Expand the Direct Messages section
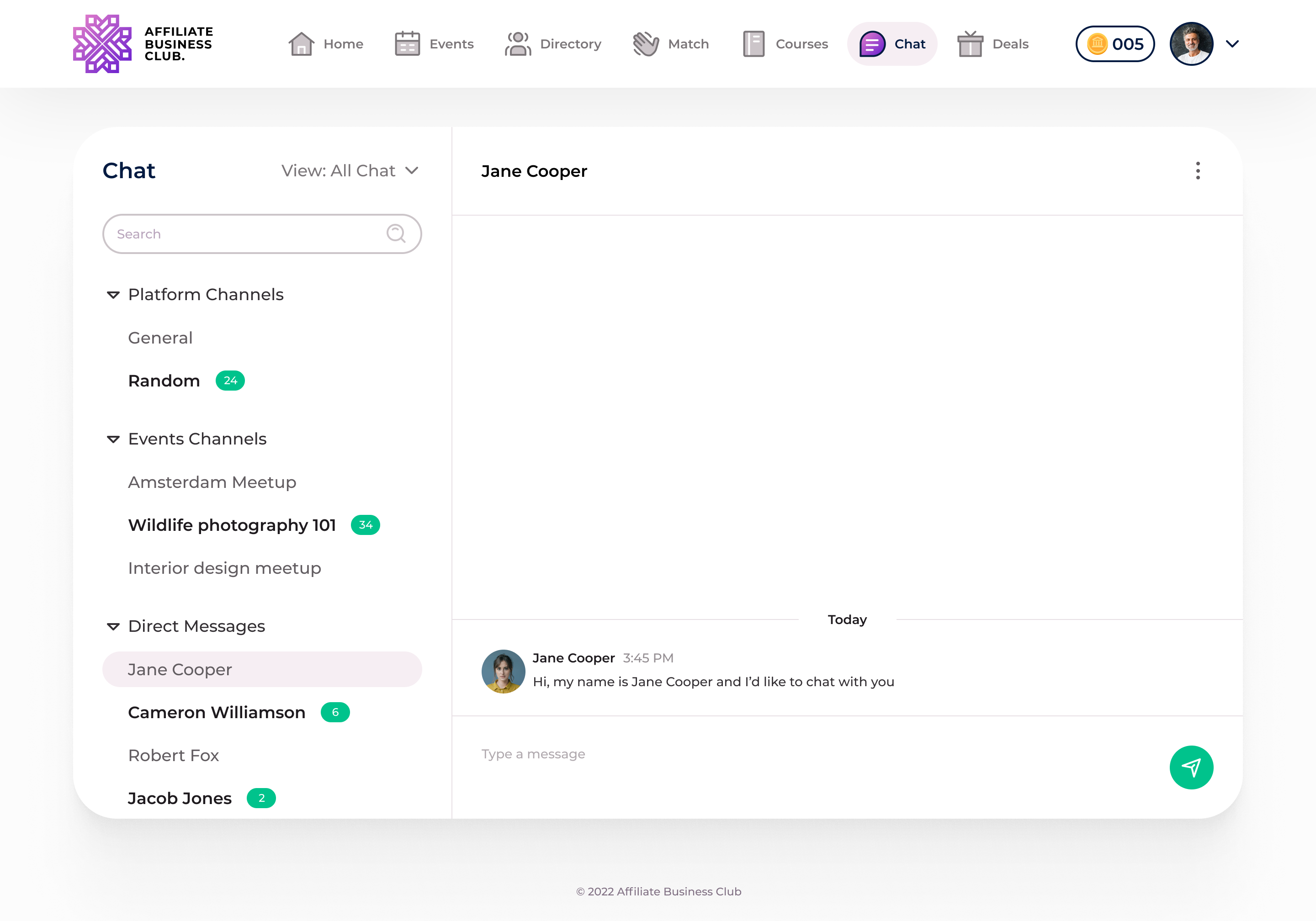The height and width of the screenshot is (921, 1316). pos(112,626)
